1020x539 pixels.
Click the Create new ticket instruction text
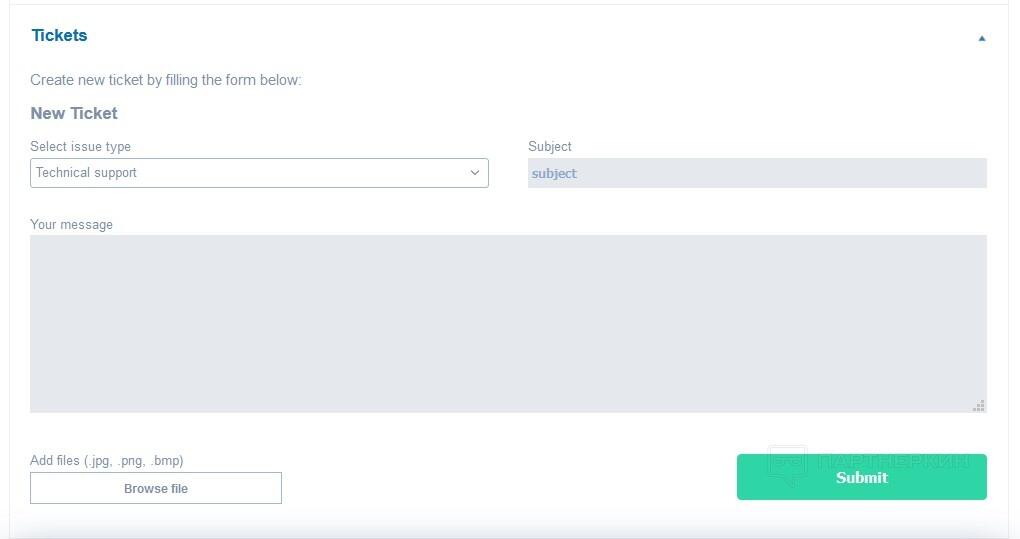(x=165, y=80)
